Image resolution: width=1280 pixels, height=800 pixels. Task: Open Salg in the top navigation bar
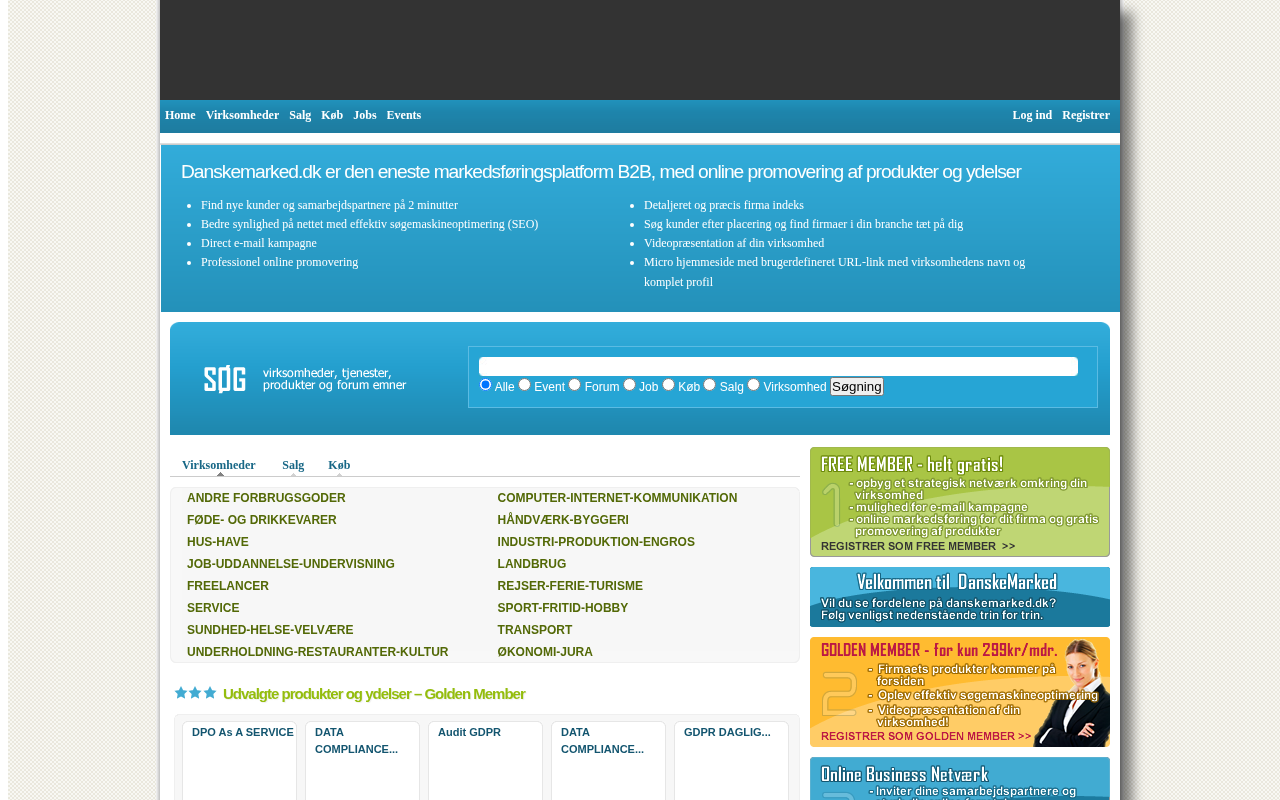(300, 115)
